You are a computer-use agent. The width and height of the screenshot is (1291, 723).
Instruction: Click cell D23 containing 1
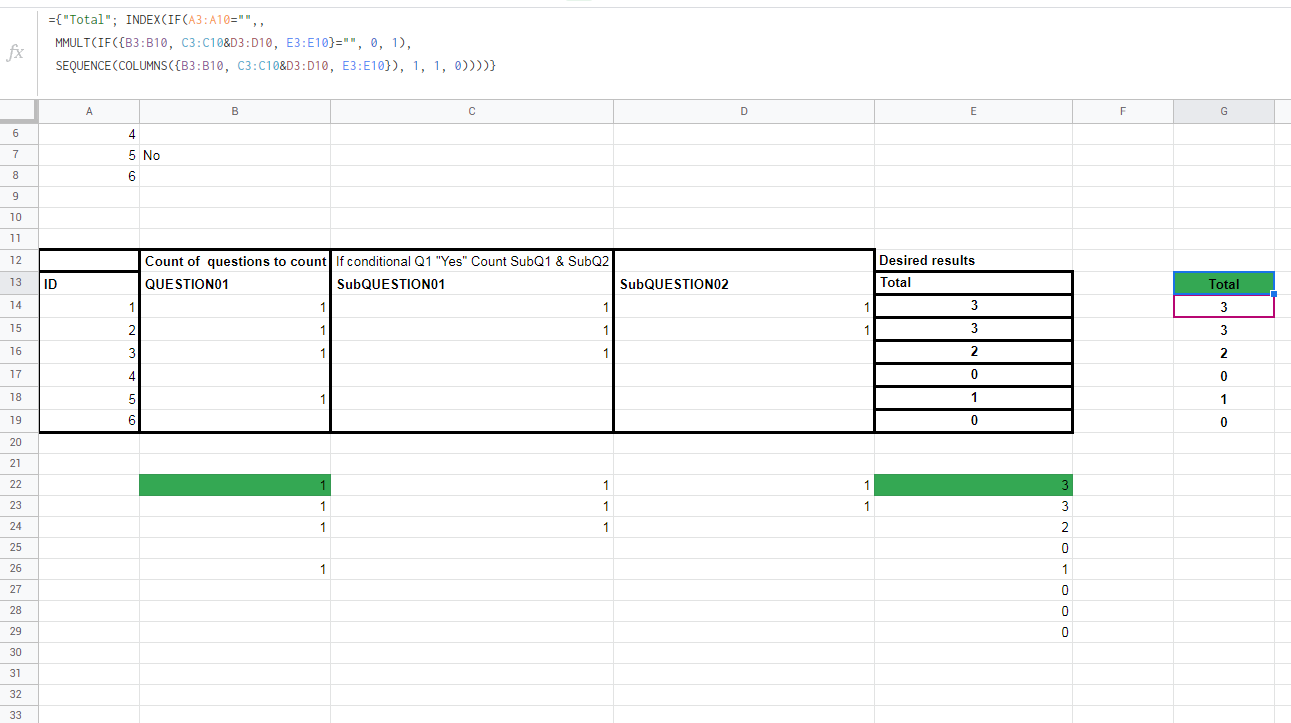click(x=744, y=506)
